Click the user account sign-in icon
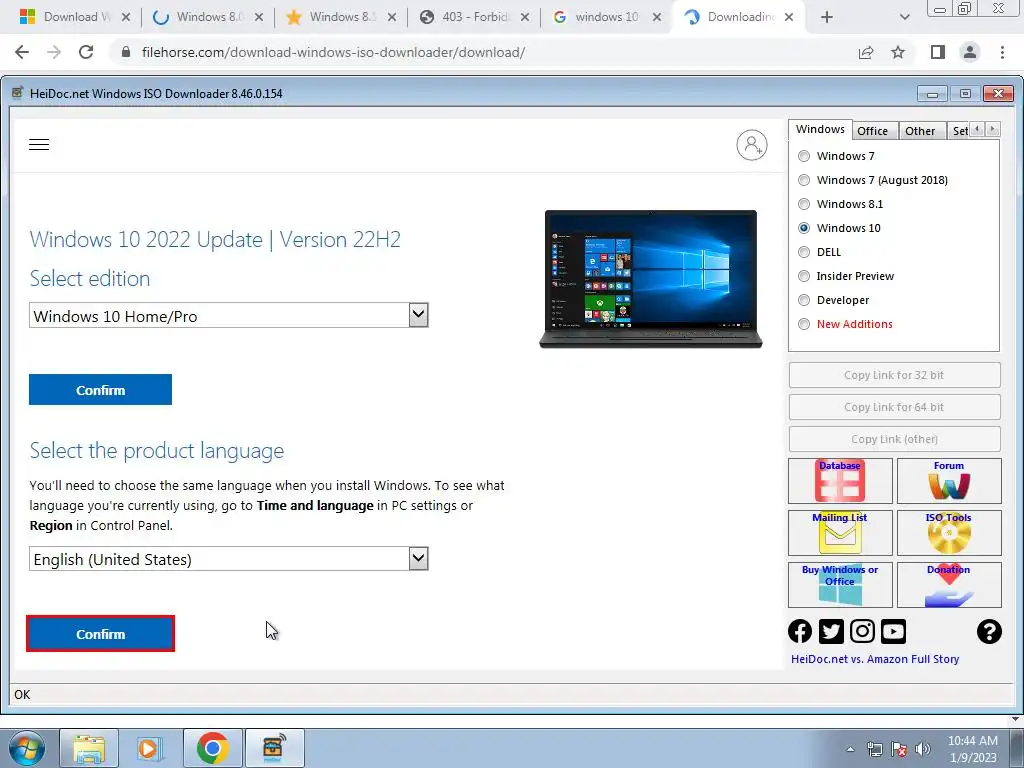 click(x=752, y=145)
